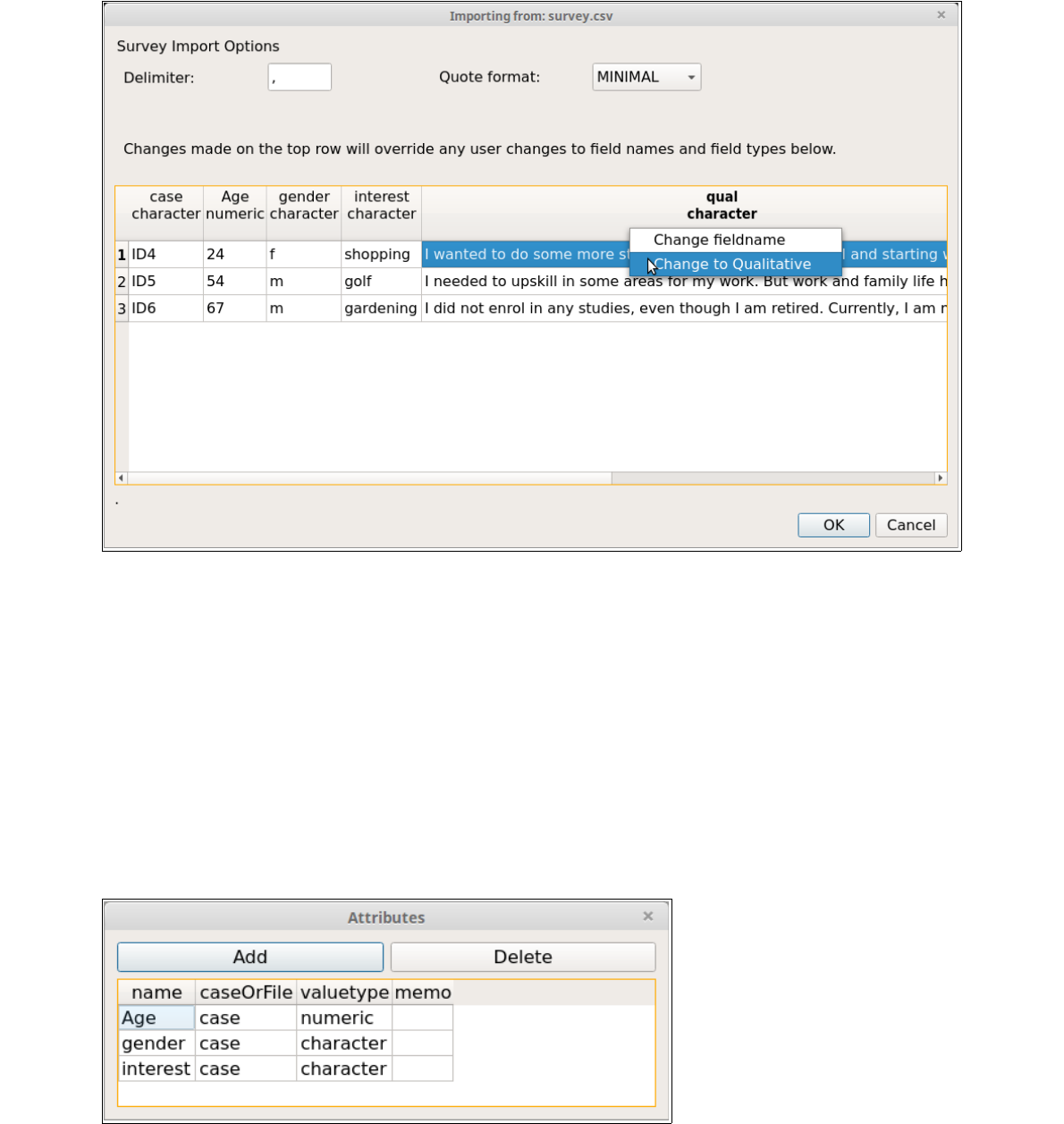
Task: Click the 'character' valuetype cell for interest
Action: tap(344, 1069)
